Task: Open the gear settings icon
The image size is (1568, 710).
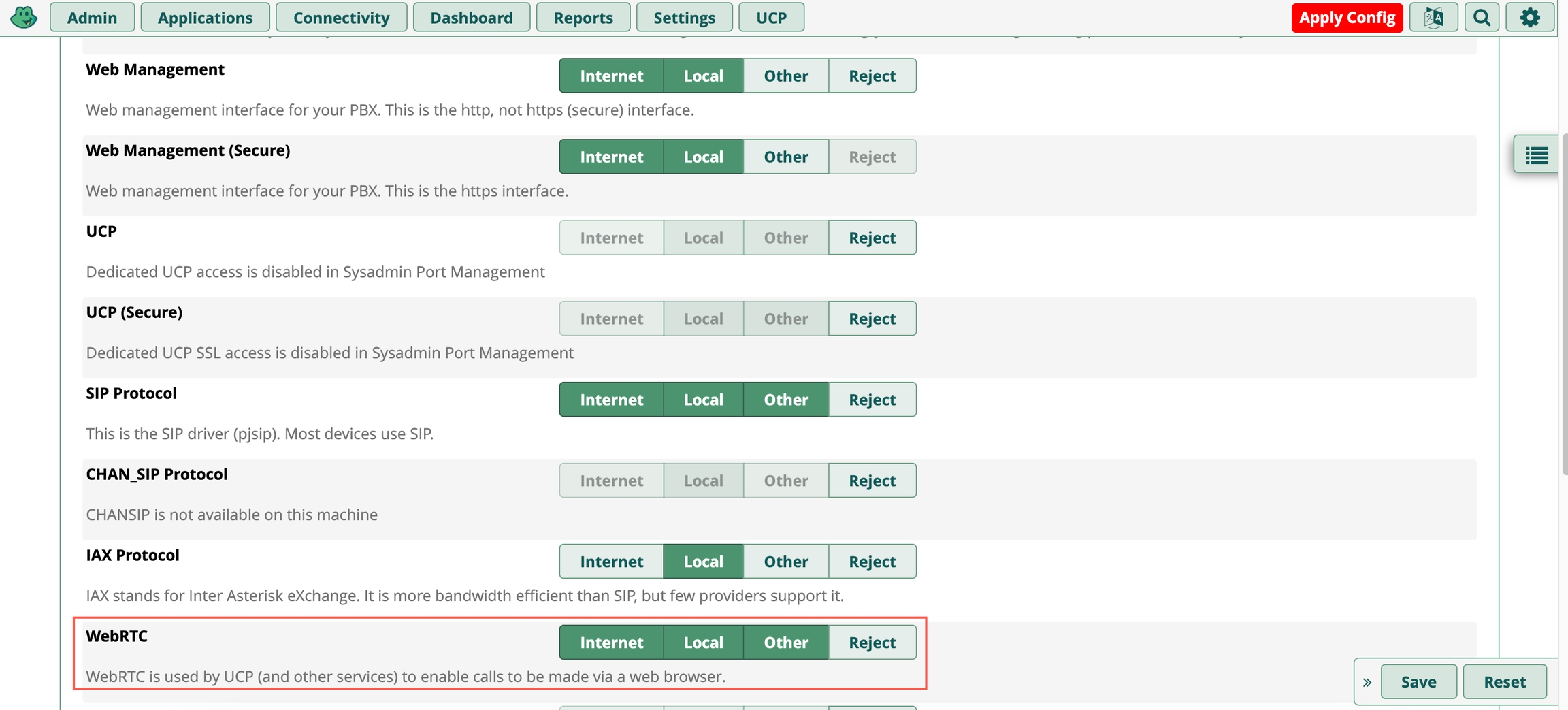Action: click(1530, 17)
